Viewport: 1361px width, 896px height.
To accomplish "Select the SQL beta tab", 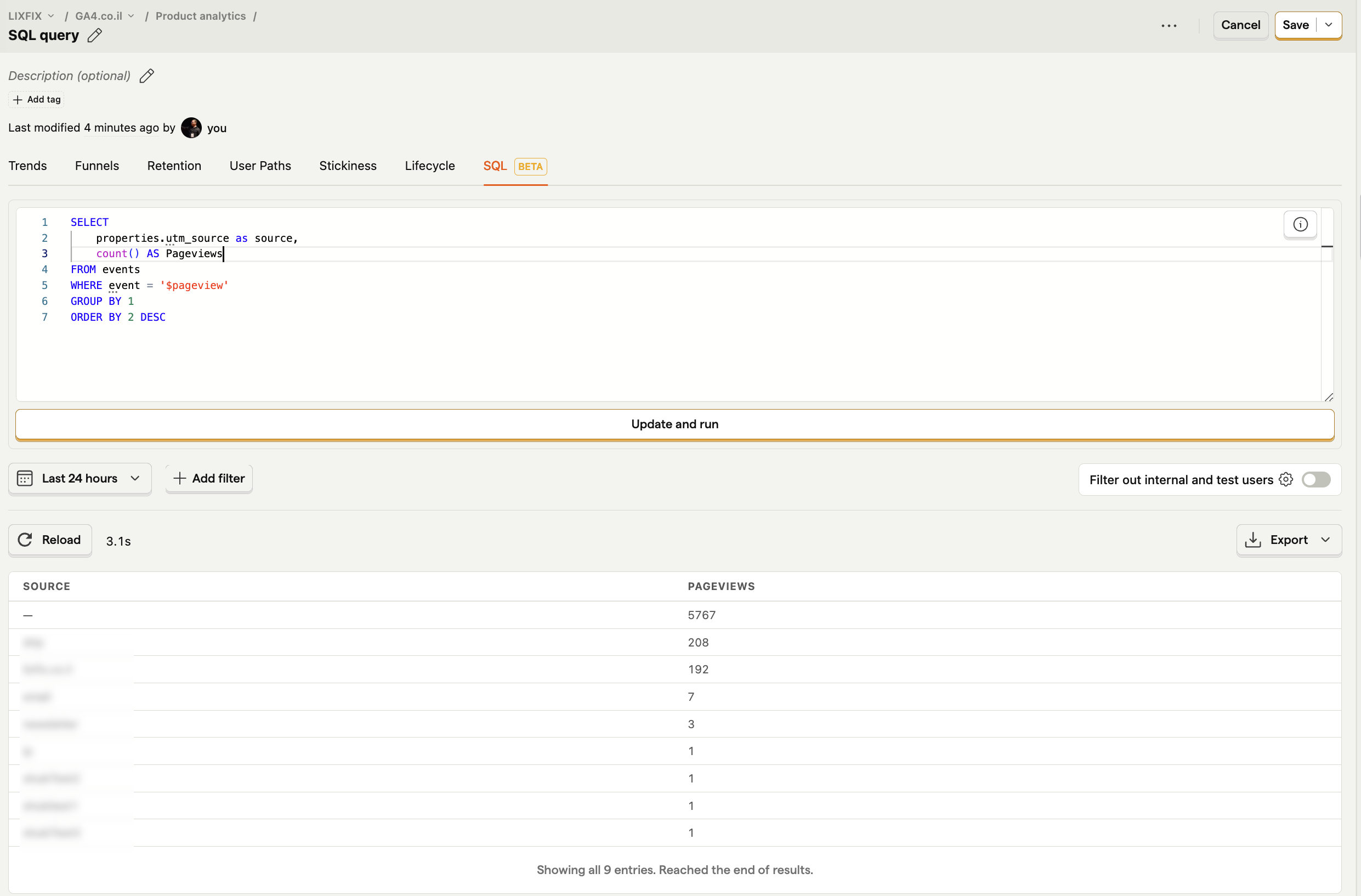I will (x=515, y=166).
